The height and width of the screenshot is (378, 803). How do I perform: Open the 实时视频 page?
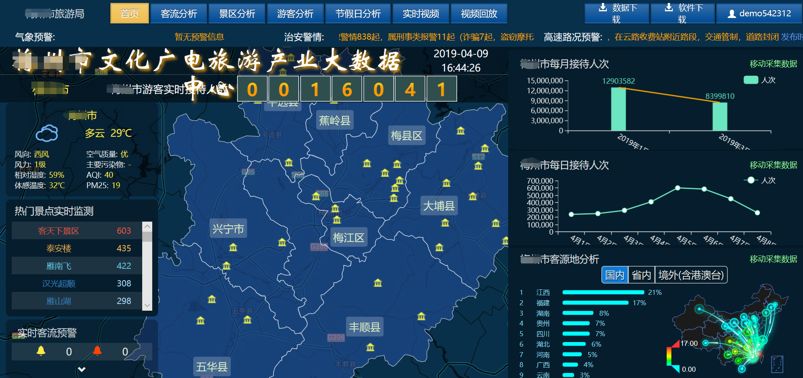tap(420, 14)
